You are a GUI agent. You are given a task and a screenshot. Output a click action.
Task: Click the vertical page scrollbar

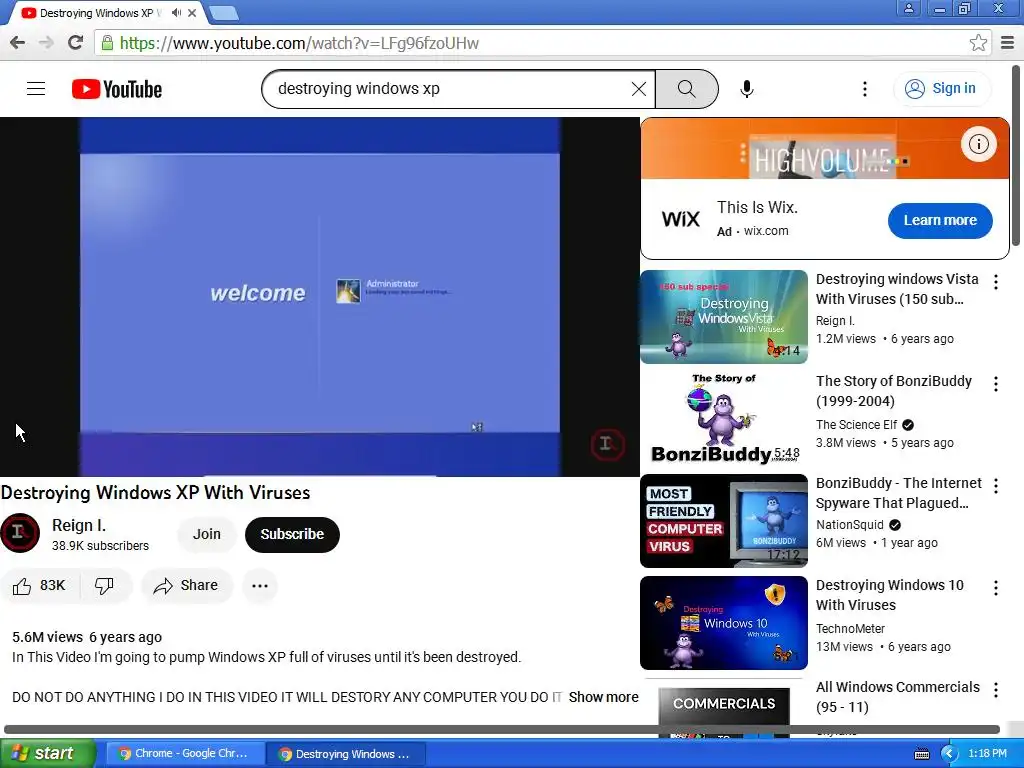(x=1017, y=157)
